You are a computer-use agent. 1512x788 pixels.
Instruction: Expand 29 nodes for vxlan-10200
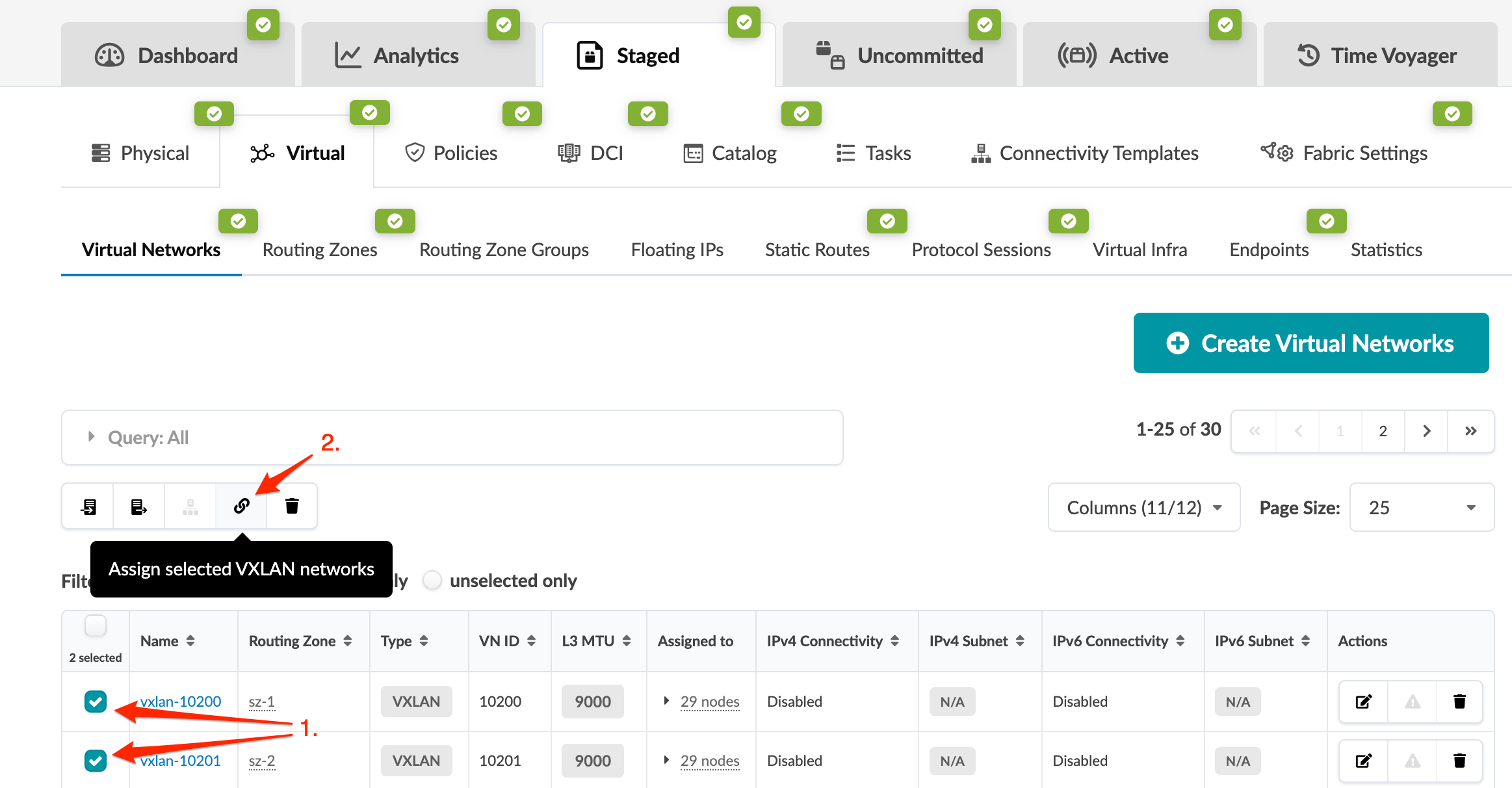coord(666,701)
